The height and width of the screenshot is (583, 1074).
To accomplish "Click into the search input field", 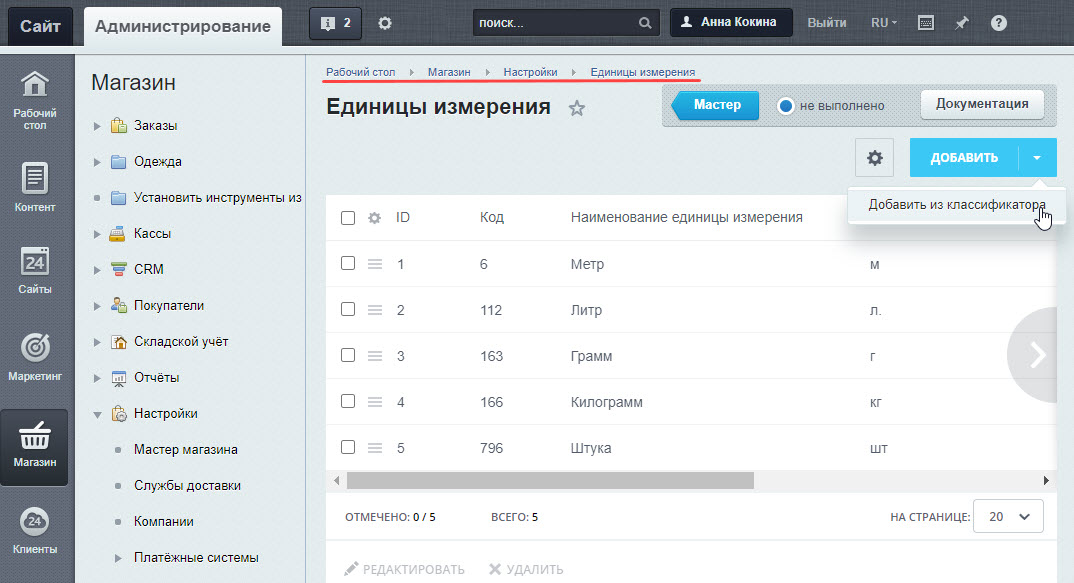I will (x=555, y=23).
